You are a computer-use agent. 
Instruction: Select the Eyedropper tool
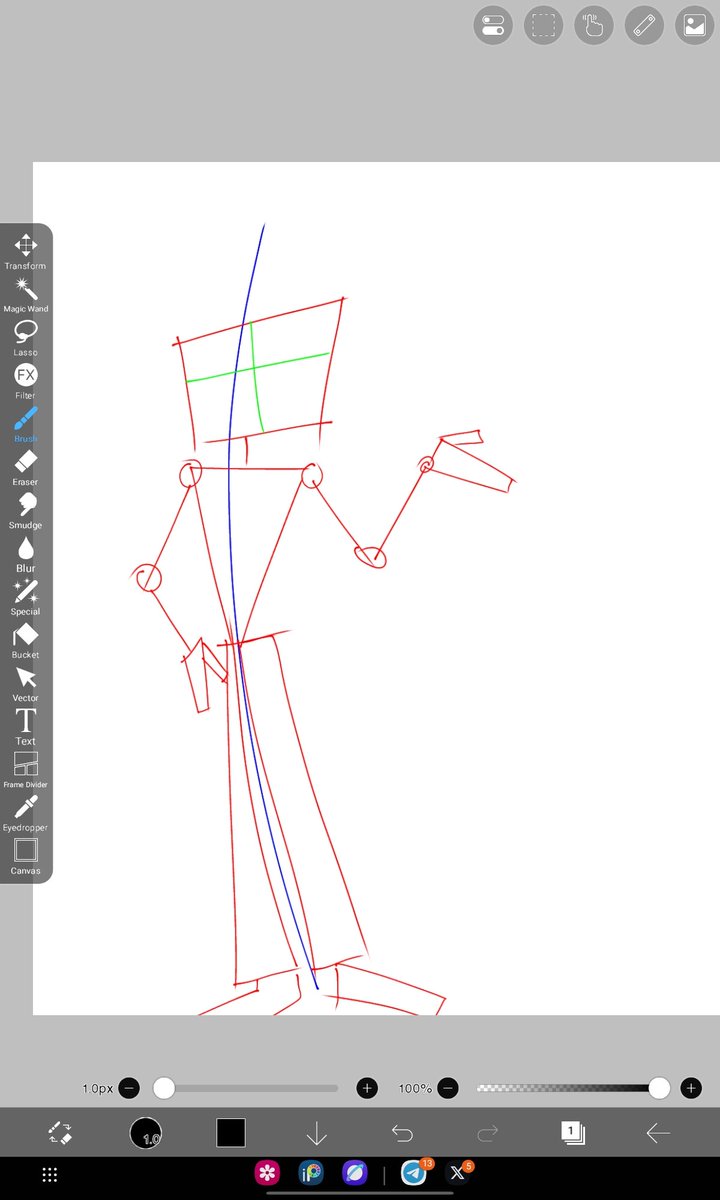pyautogui.click(x=25, y=813)
